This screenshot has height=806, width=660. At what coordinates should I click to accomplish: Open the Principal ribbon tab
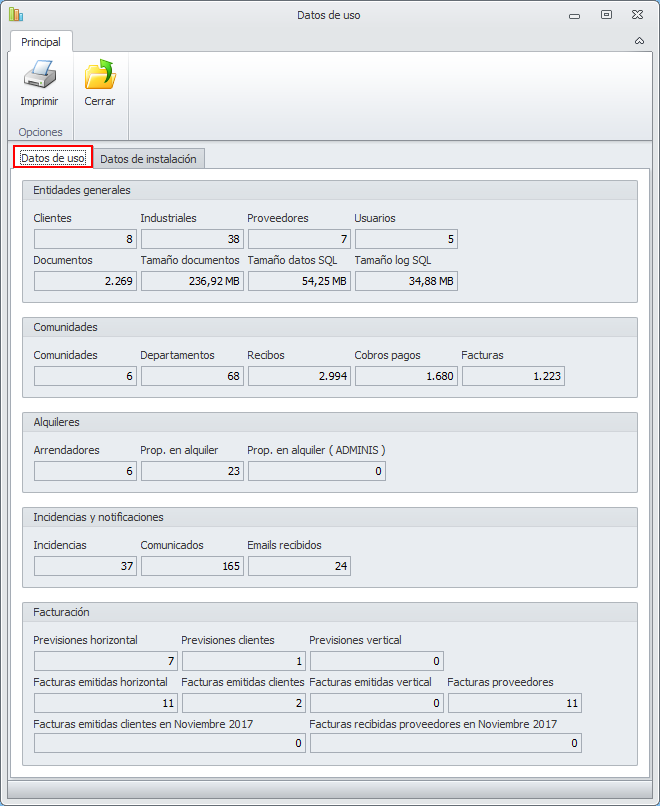pos(41,42)
